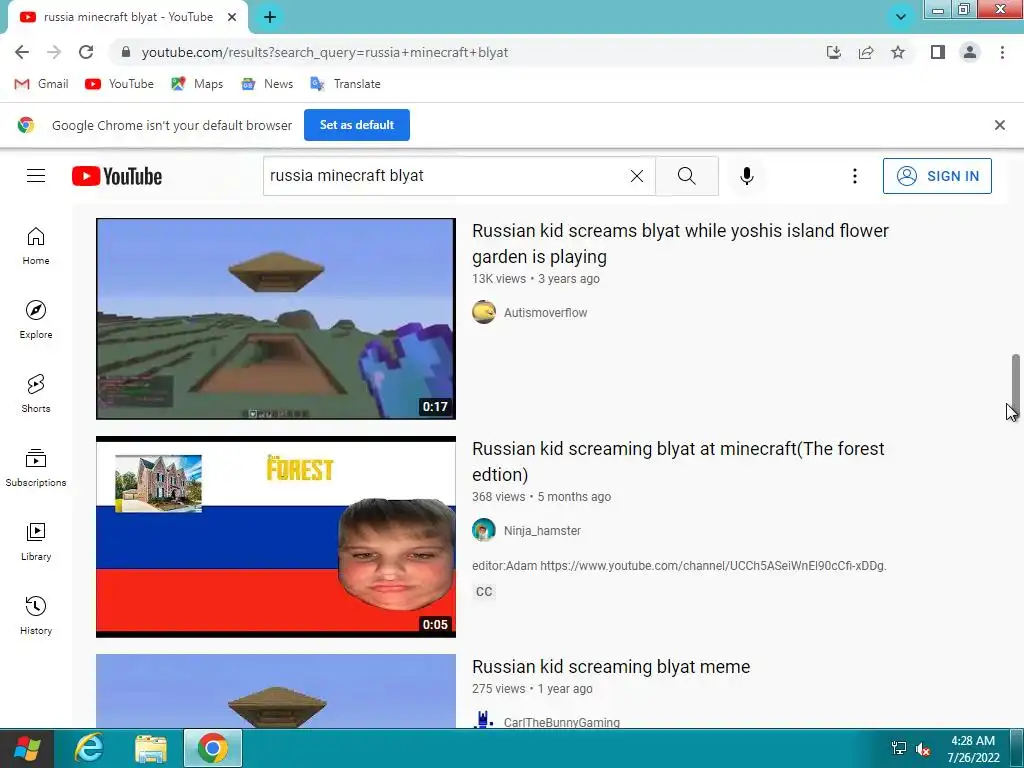This screenshot has width=1024, height=768.
Task: Click the browser address bar URL
Action: (325, 52)
